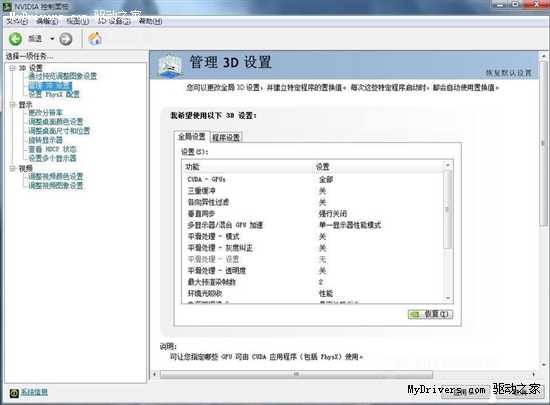Select the 各向异性过滤 setting row

click(313, 202)
